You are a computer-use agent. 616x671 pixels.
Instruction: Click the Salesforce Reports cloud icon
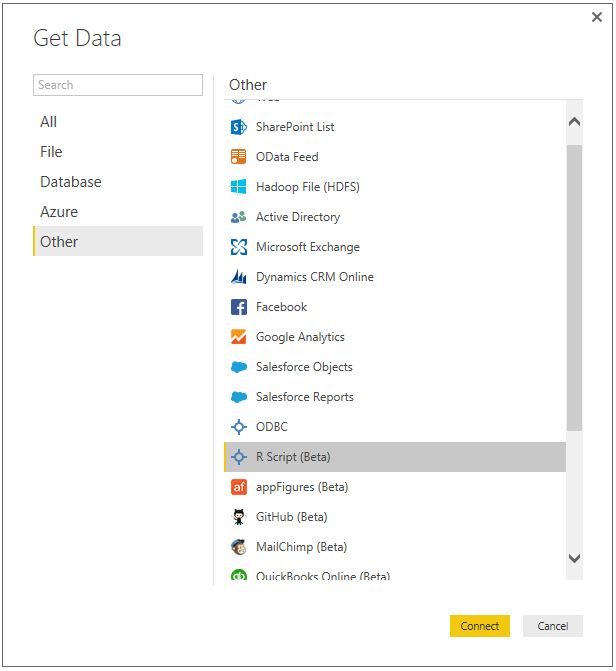[238, 397]
